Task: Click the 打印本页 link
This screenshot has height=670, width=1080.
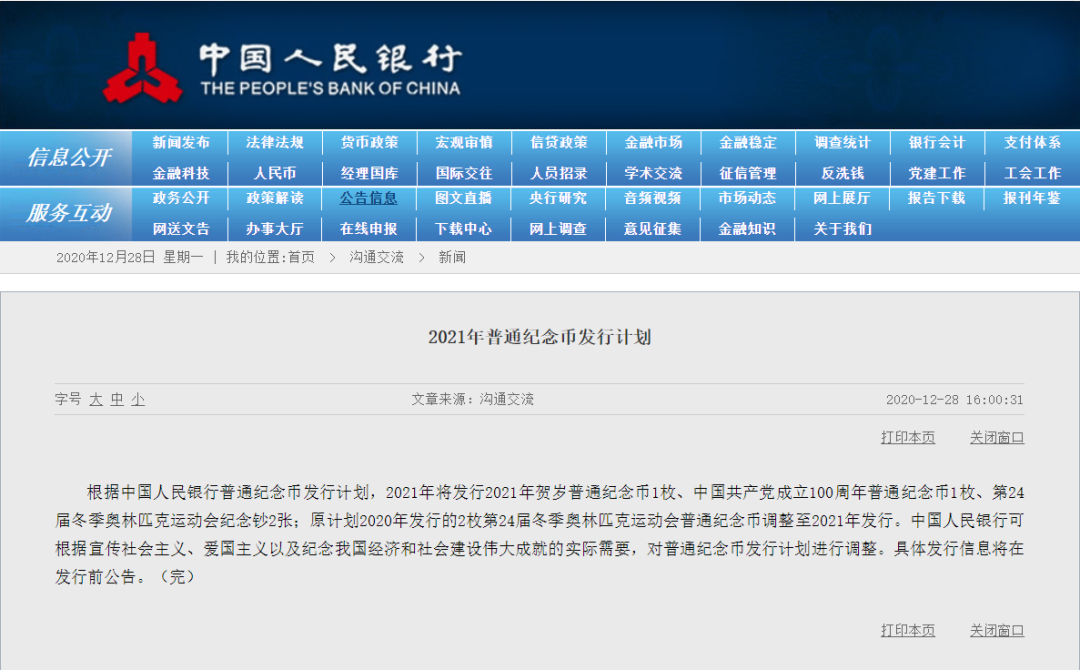Action: [x=908, y=436]
